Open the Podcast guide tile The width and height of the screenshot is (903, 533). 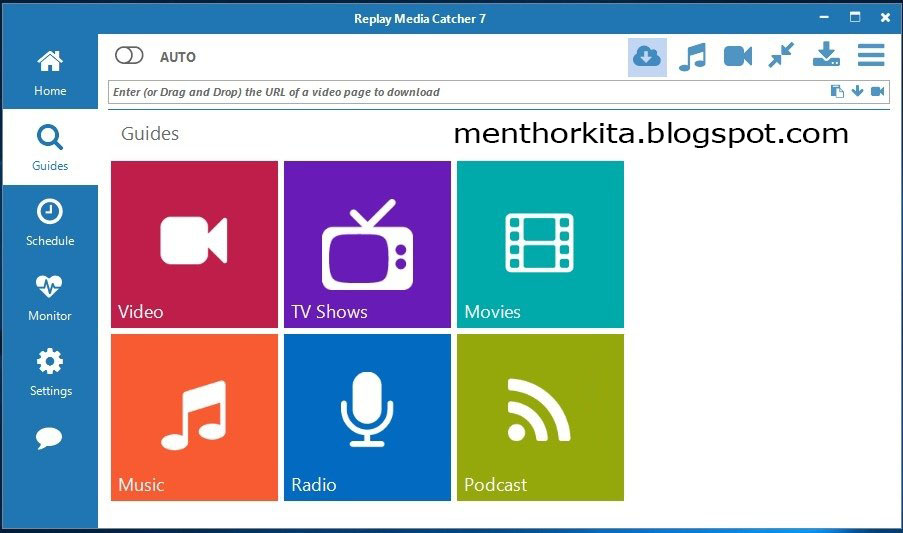click(x=540, y=418)
